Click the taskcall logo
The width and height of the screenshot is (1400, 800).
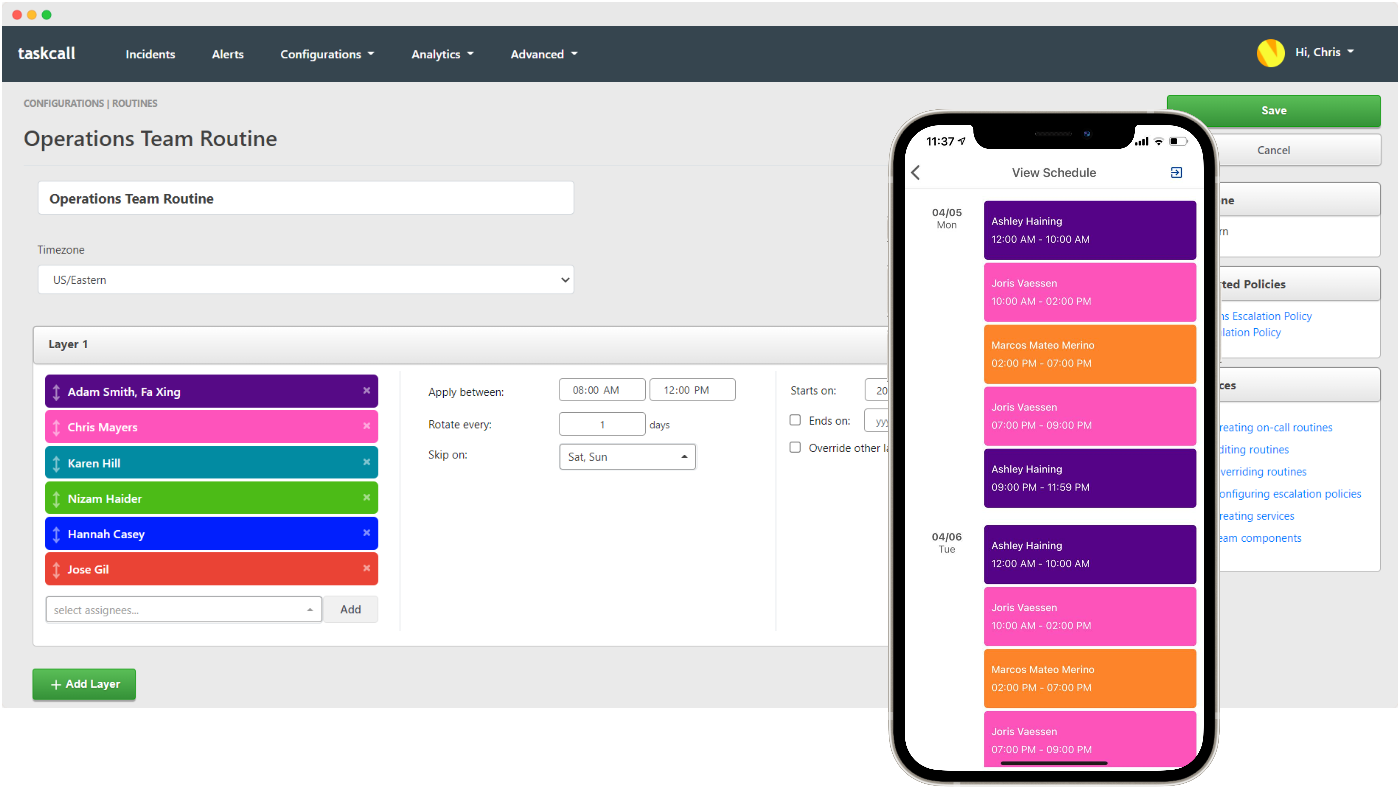click(46, 53)
